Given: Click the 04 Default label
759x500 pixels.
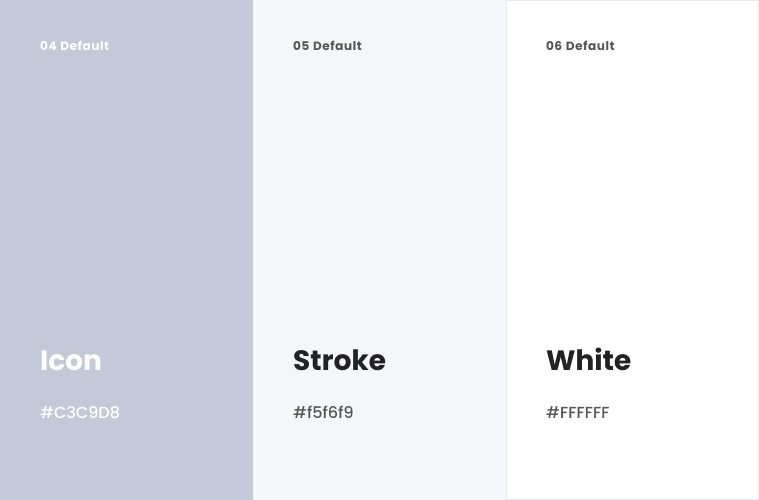Looking at the screenshot, I should pyautogui.click(x=75, y=45).
